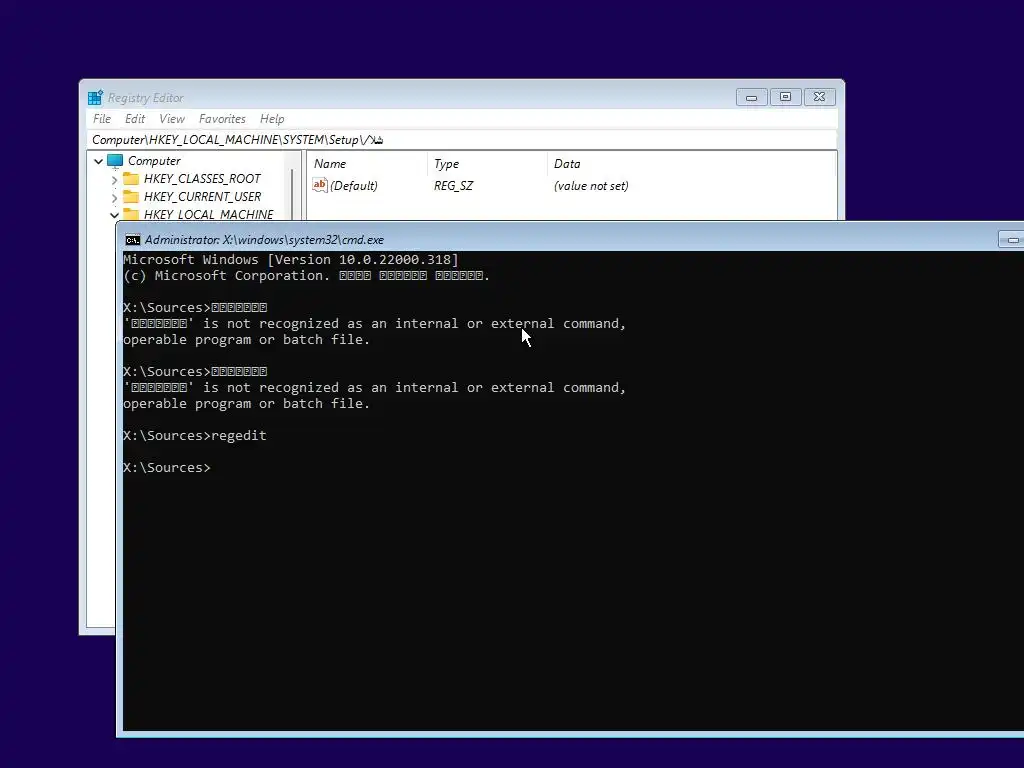Click the cmd.exe title bar icon

(x=133, y=240)
